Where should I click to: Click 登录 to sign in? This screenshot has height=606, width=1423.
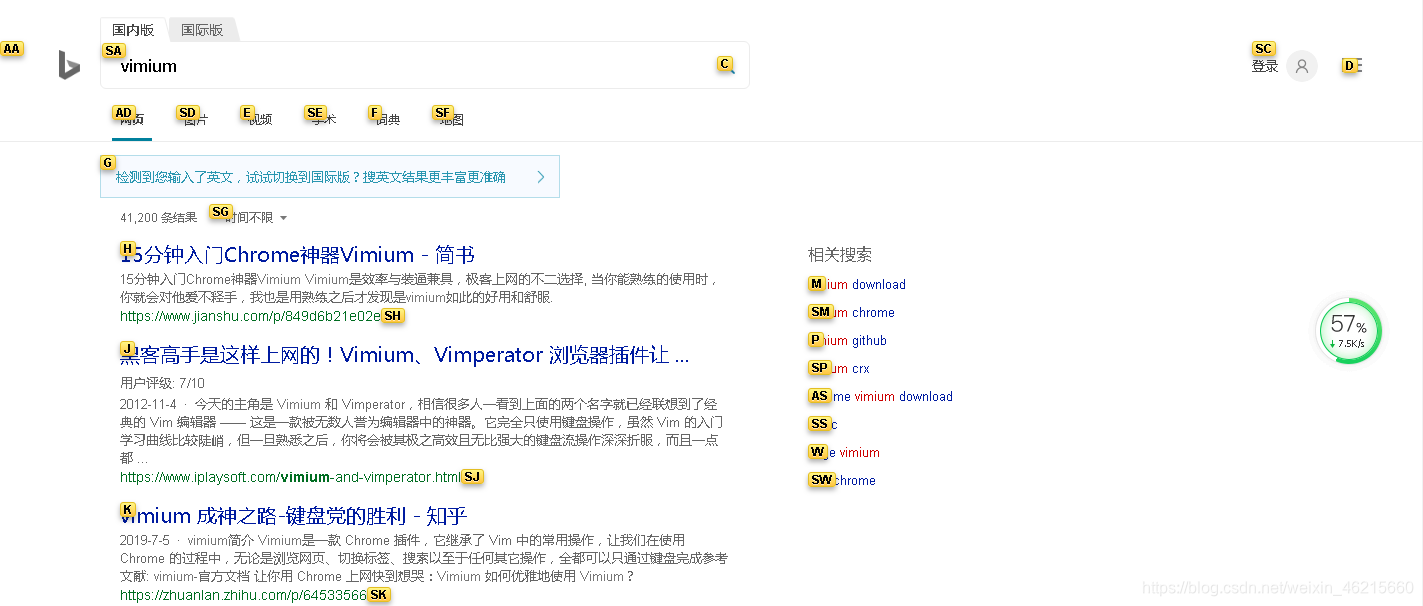tap(1265, 66)
